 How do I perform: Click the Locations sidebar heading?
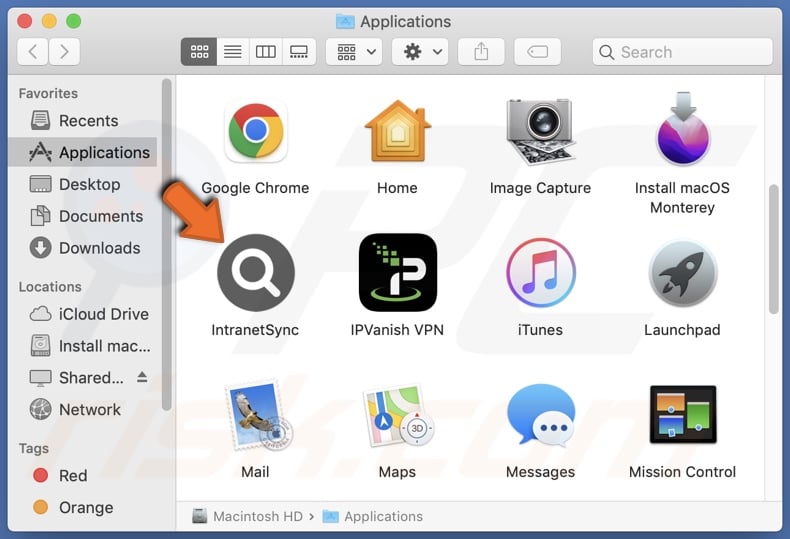50,287
